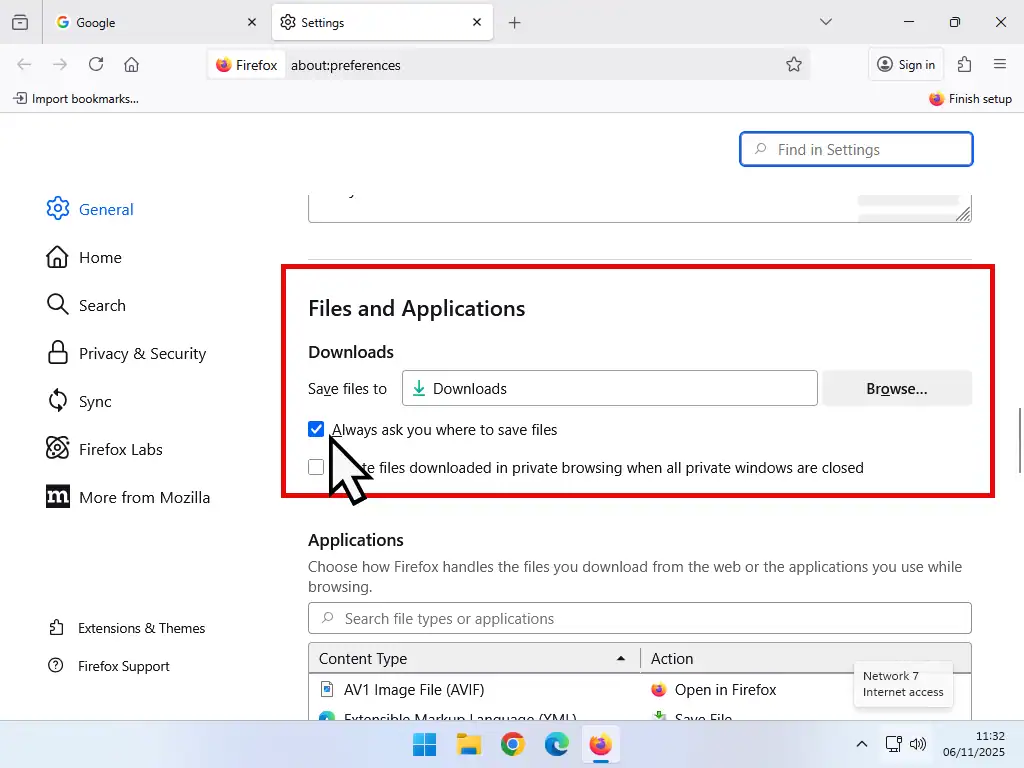The width and height of the screenshot is (1024, 768).
Task: Open the Firefox application menu
Action: [1000, 63]
